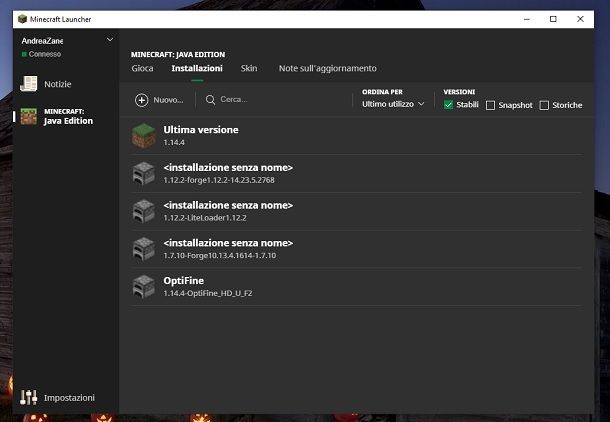Select the Installazioni tab
This screenshot has width=610, height=422.
click(x=197, y=68)
